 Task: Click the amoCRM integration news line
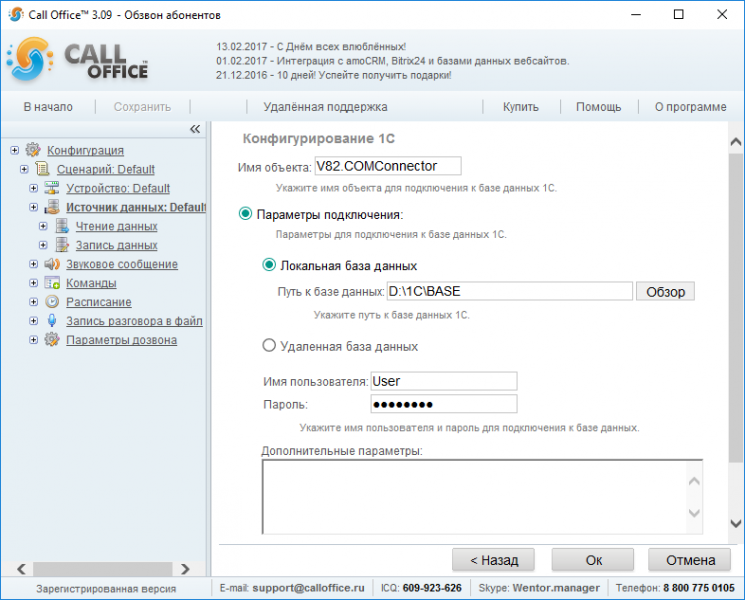click(392, 61)
